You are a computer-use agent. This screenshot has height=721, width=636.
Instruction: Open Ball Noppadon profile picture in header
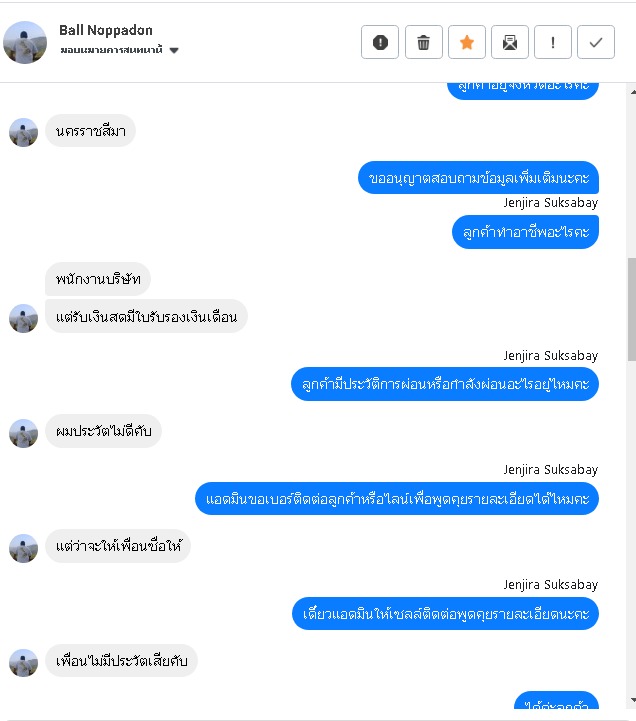pyautogui.click(x=25, y=42)
